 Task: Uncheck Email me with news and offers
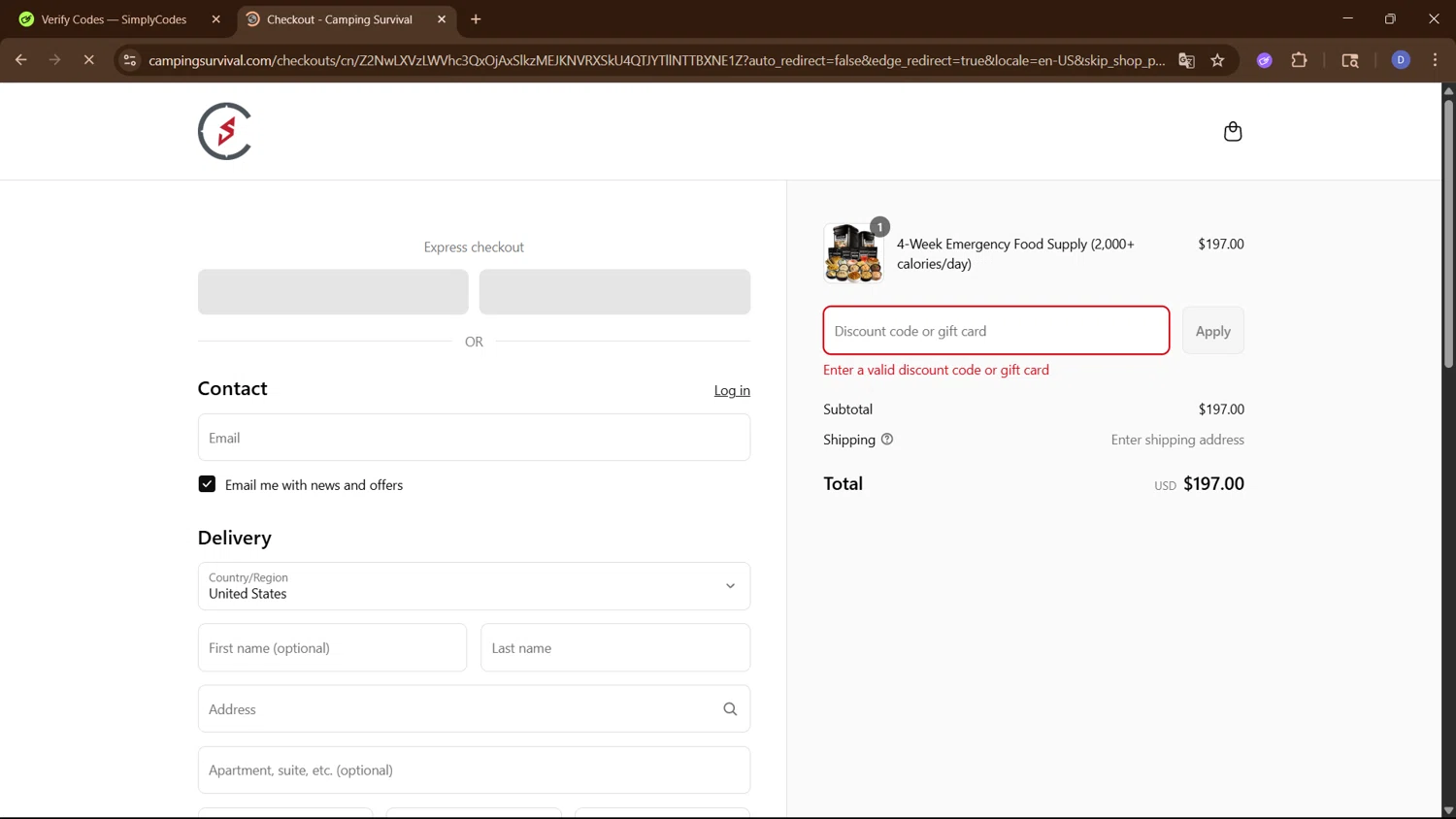[x=207, y=484]
